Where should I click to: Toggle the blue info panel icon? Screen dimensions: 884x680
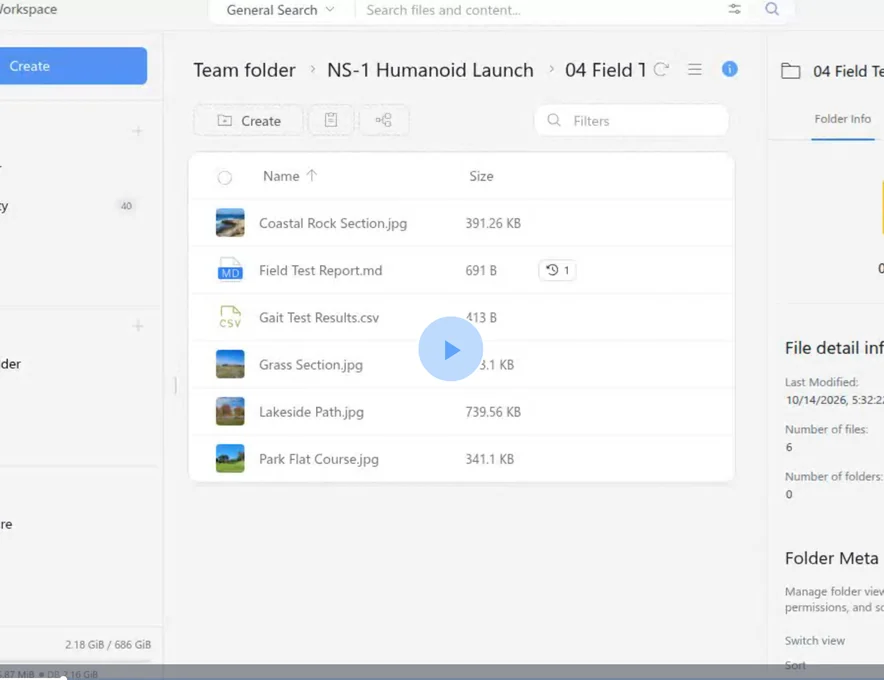click(730, 69)
